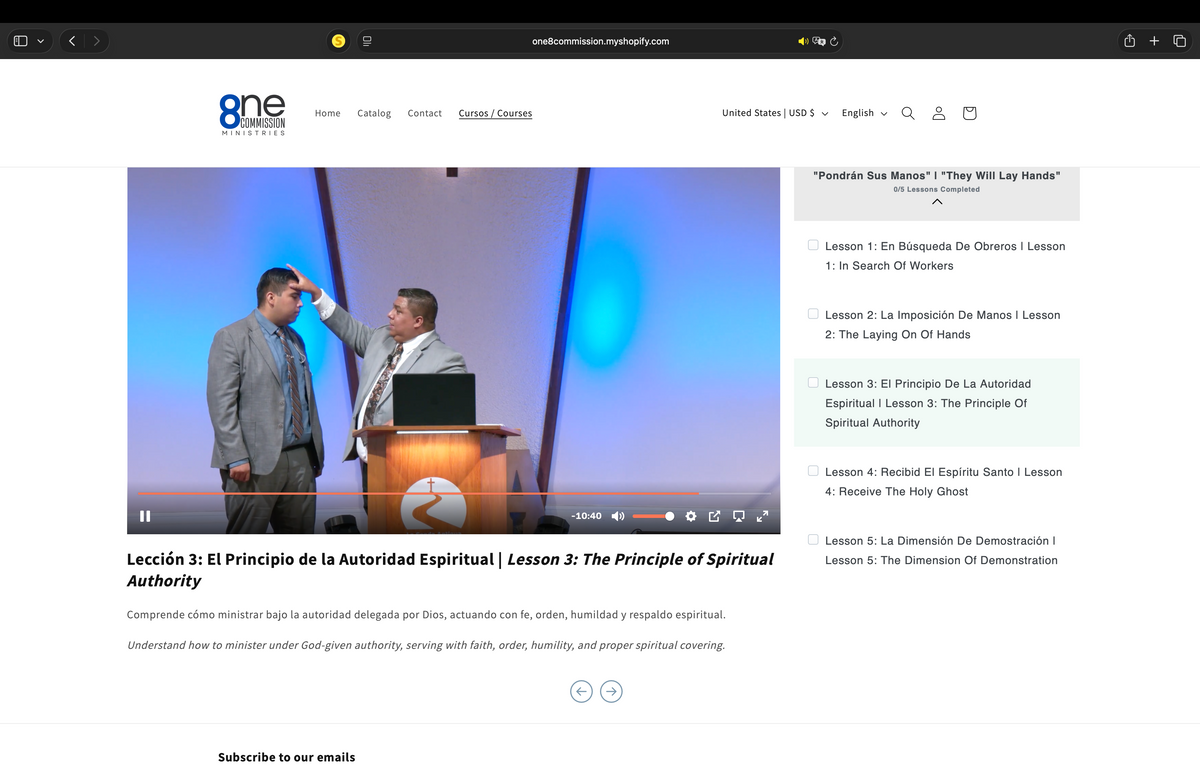Open the Safari share menu
The image size is (1200, 776).
click(1130, 41)
